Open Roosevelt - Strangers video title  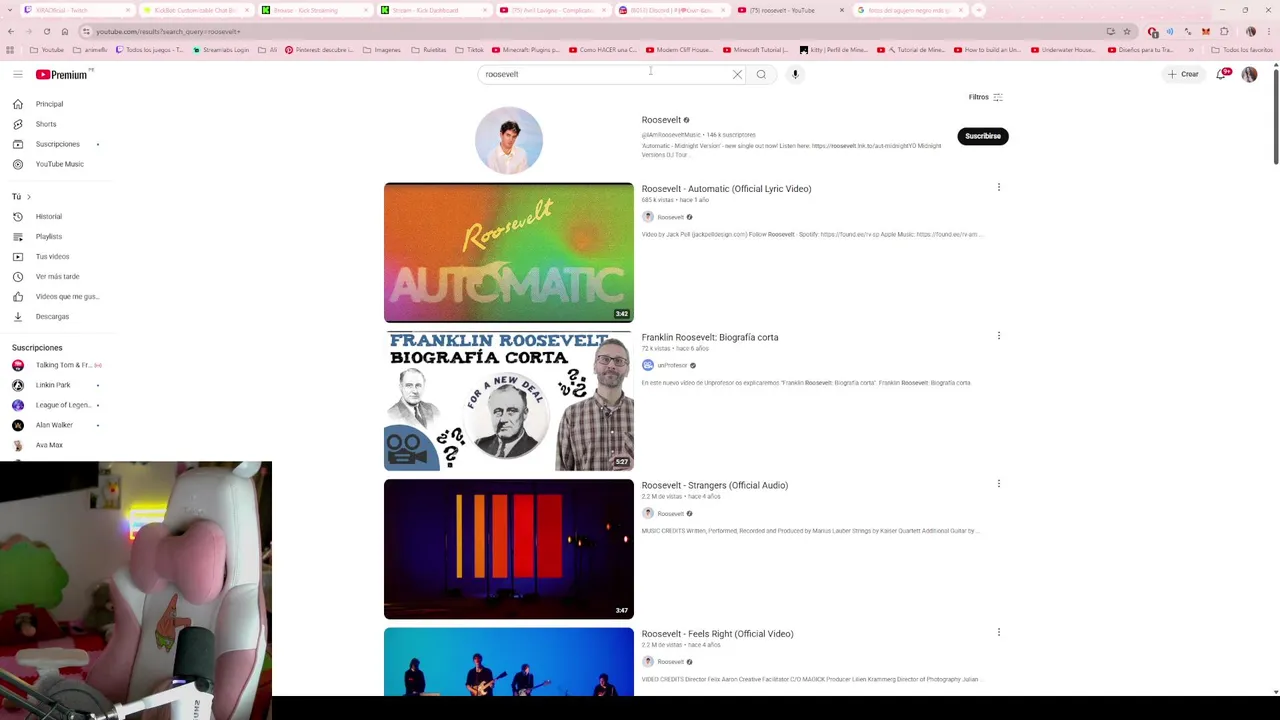[715, 486]
